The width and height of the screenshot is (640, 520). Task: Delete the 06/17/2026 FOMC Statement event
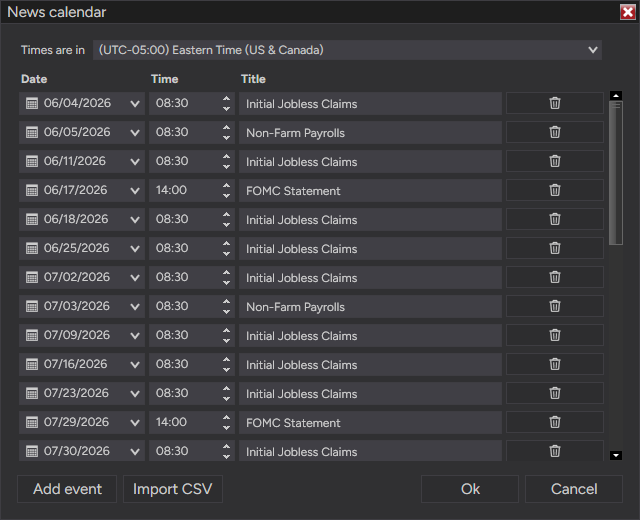(x=555, y=190)
